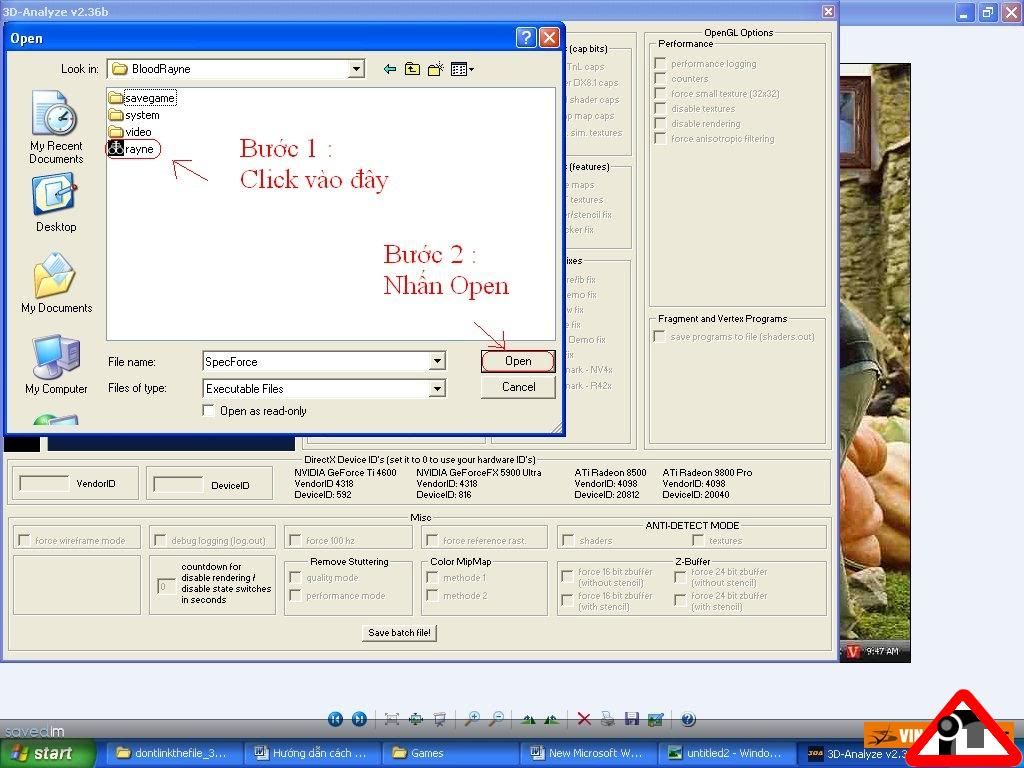1024x768 pixels.
Task: Enable force wireframe mode
Action: [x=24, y=540]
